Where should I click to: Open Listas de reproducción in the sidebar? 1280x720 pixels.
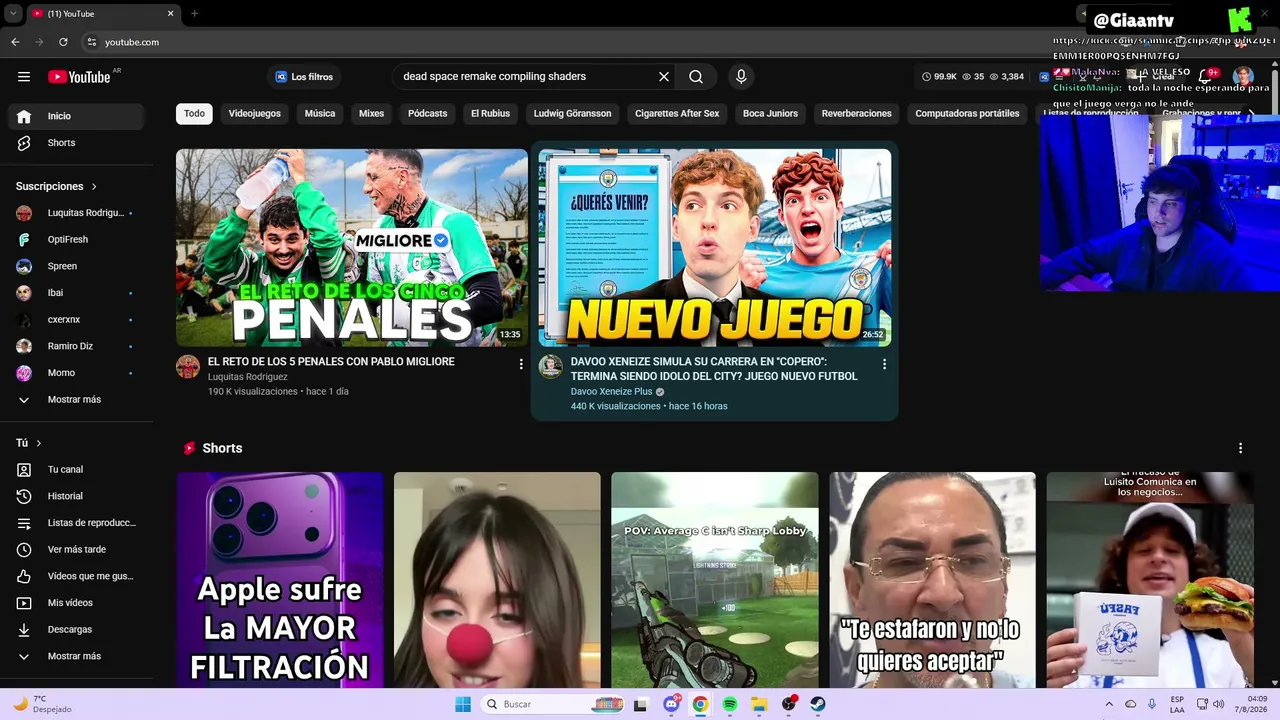75,523
